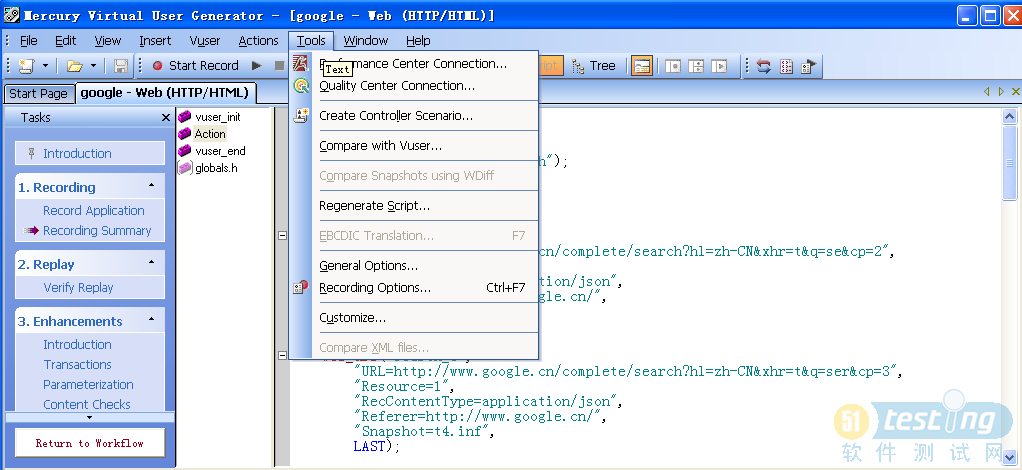
Task: Collapse the upper code block minus marker
Action: point(282,236)
